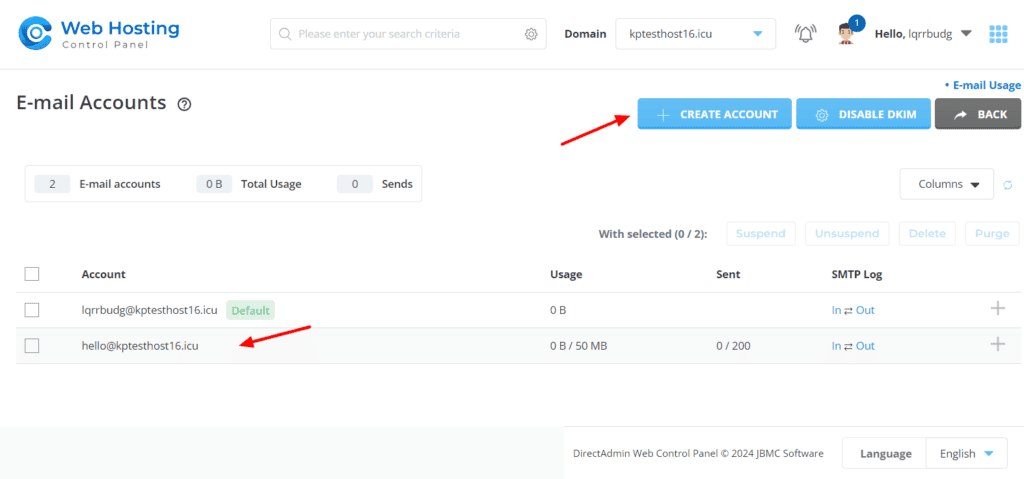This screenshot has height=479, width=1024.
Task: Open the Hello, lqrrbudg user menu
Action: [923, 33]
